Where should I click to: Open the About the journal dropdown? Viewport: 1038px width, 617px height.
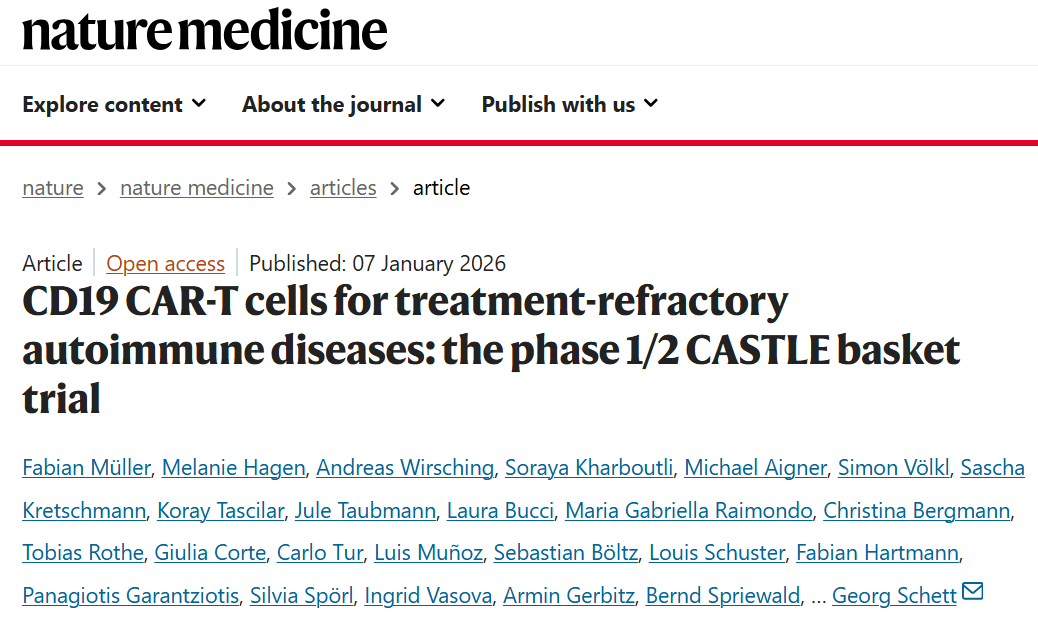(x=343, y=104)
